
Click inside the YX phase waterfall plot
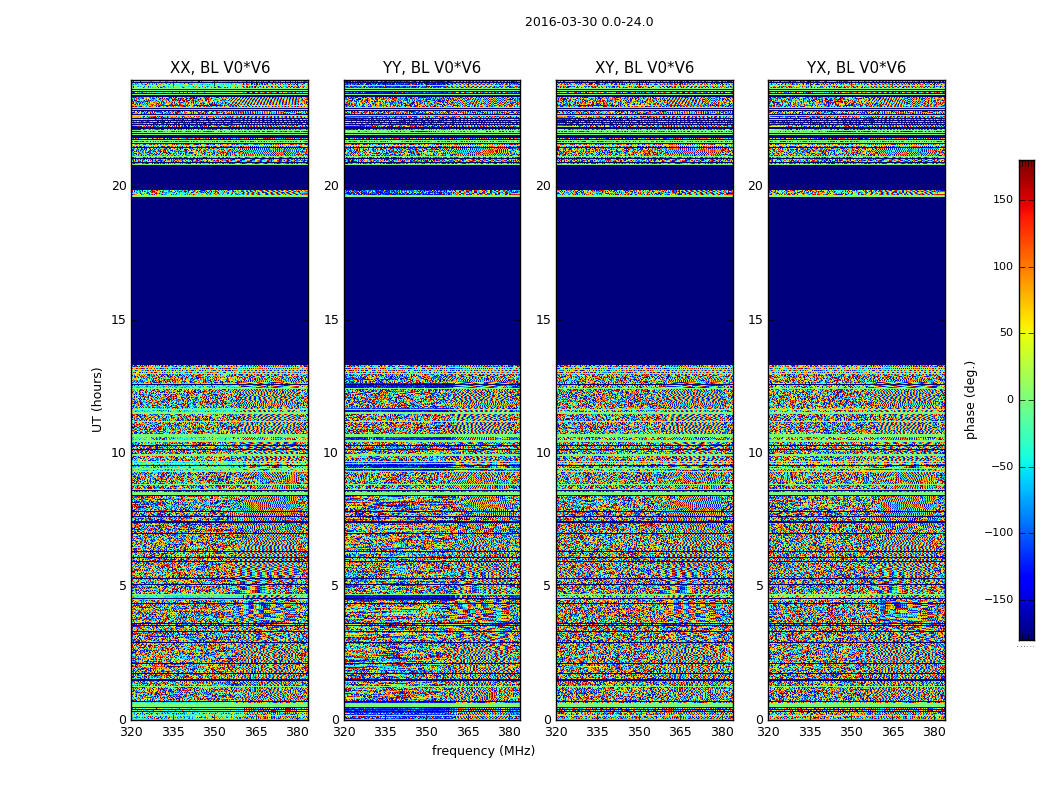coord(856,400)
